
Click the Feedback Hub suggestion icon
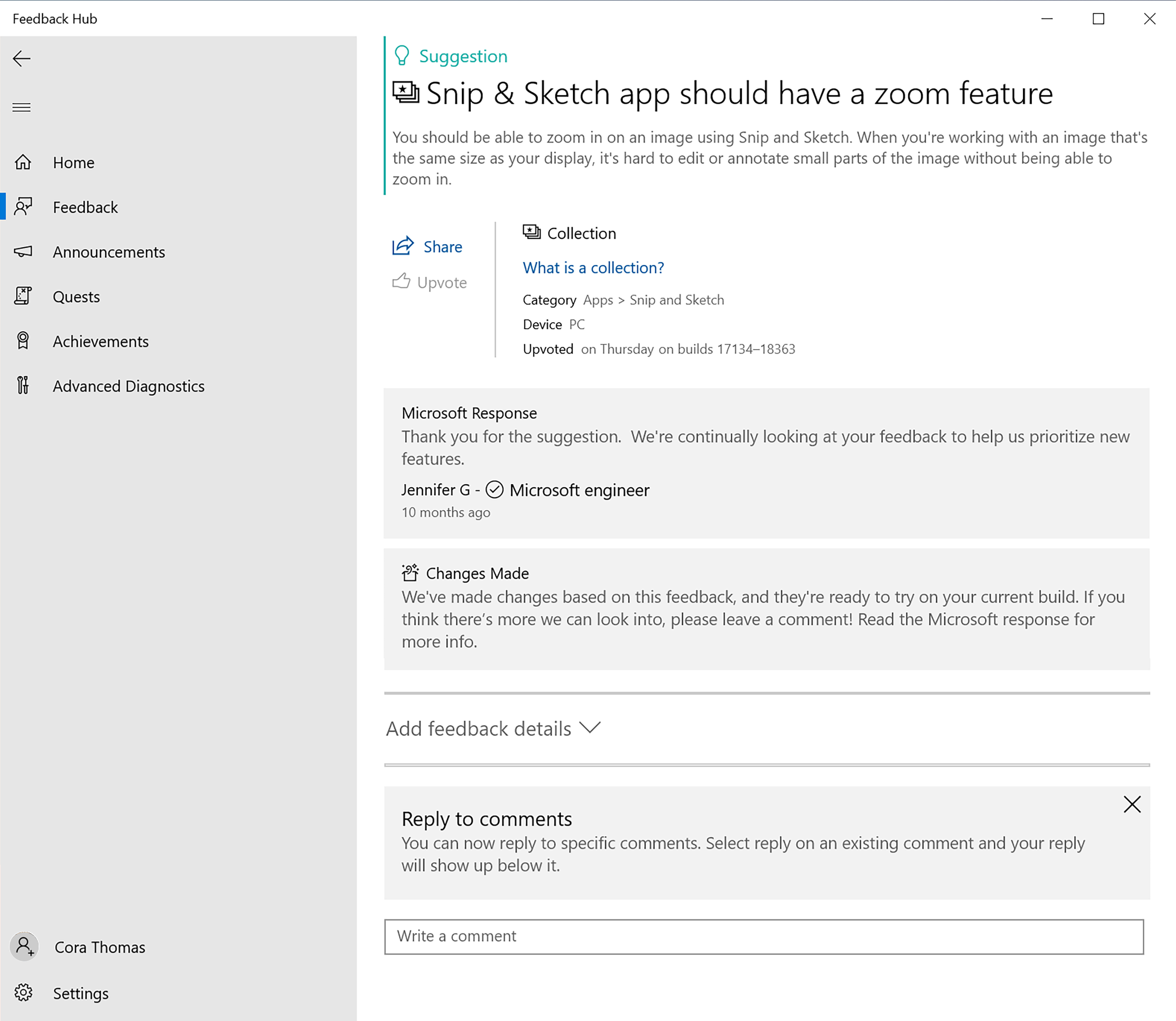coord(400,55)
